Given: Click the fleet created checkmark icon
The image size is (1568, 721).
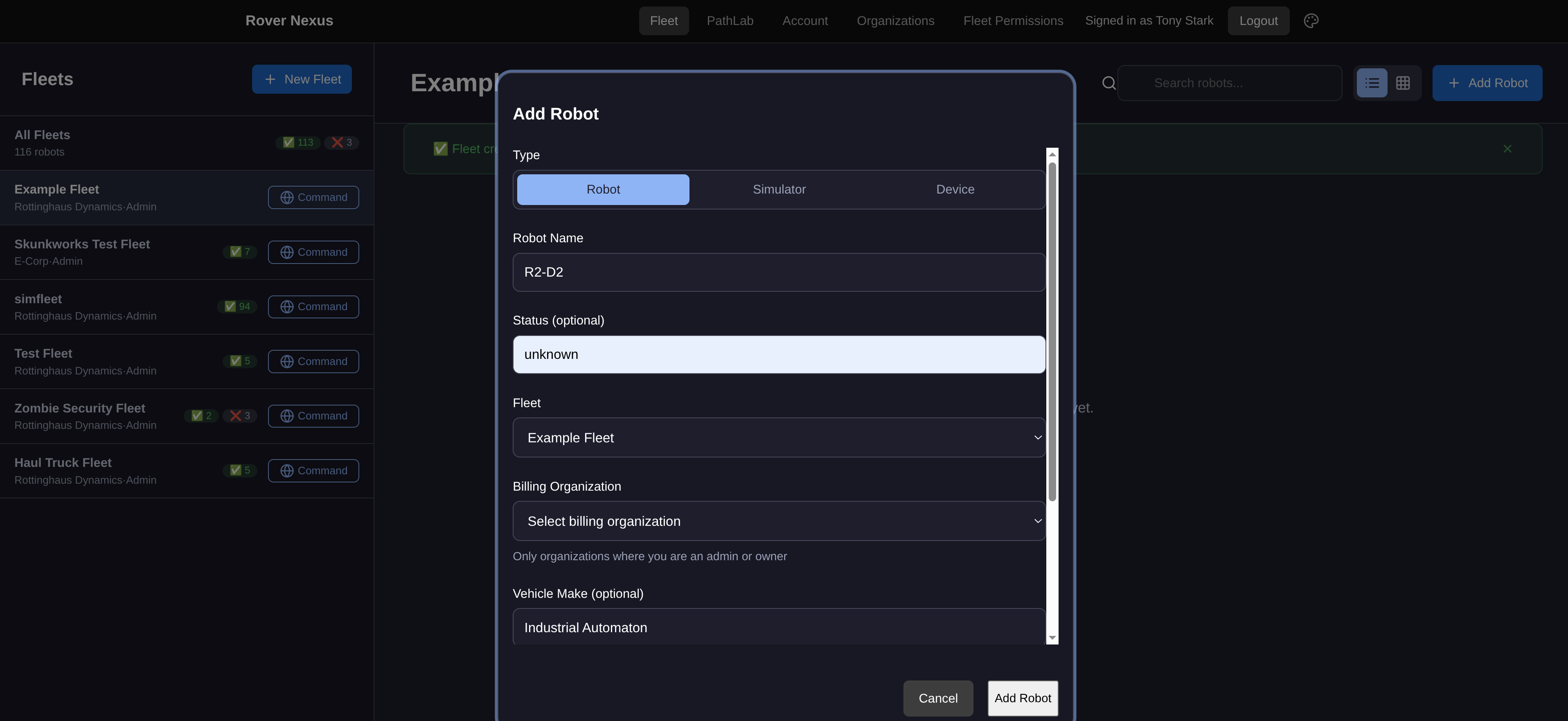Looking at the screenshot, I should tap(440, 149).
